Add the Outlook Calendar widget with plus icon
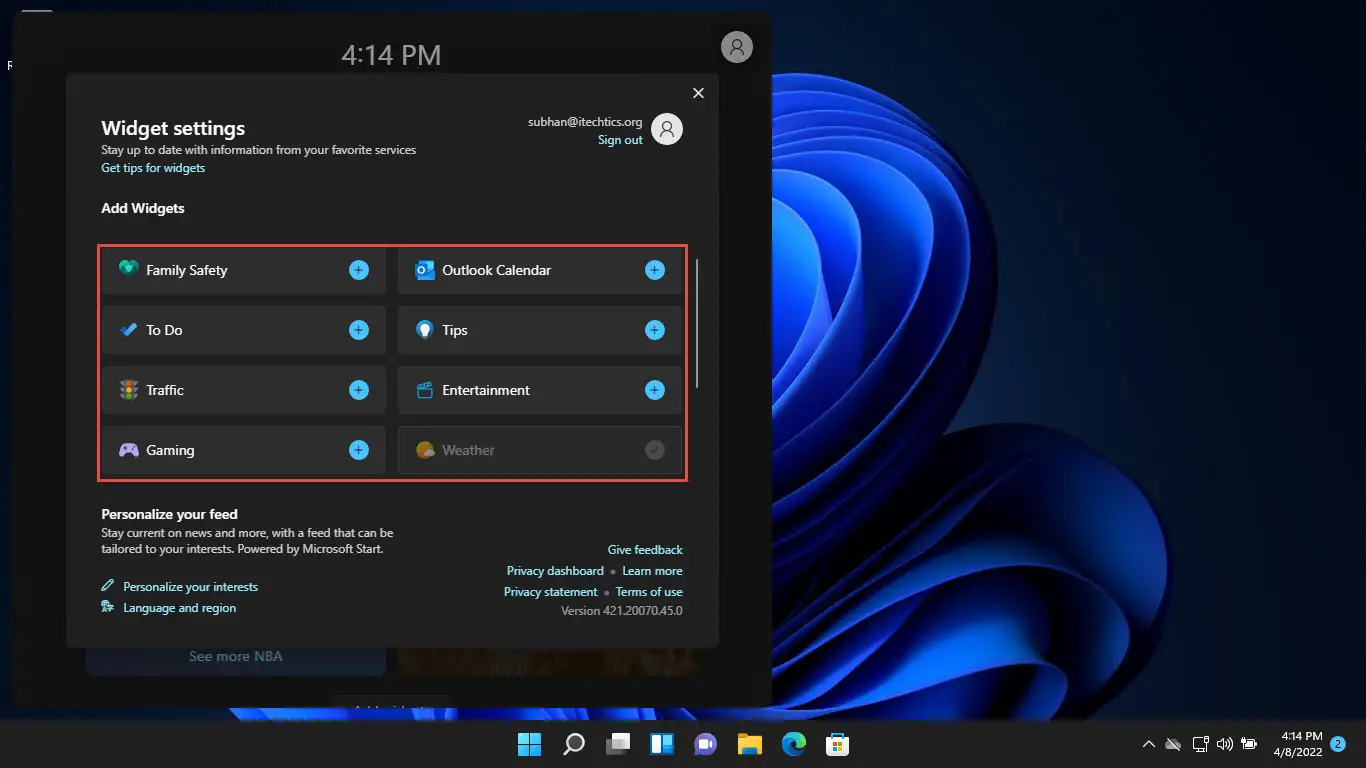Image resolution: width=1366 pixels, height=768 pixels. [655, 270]
